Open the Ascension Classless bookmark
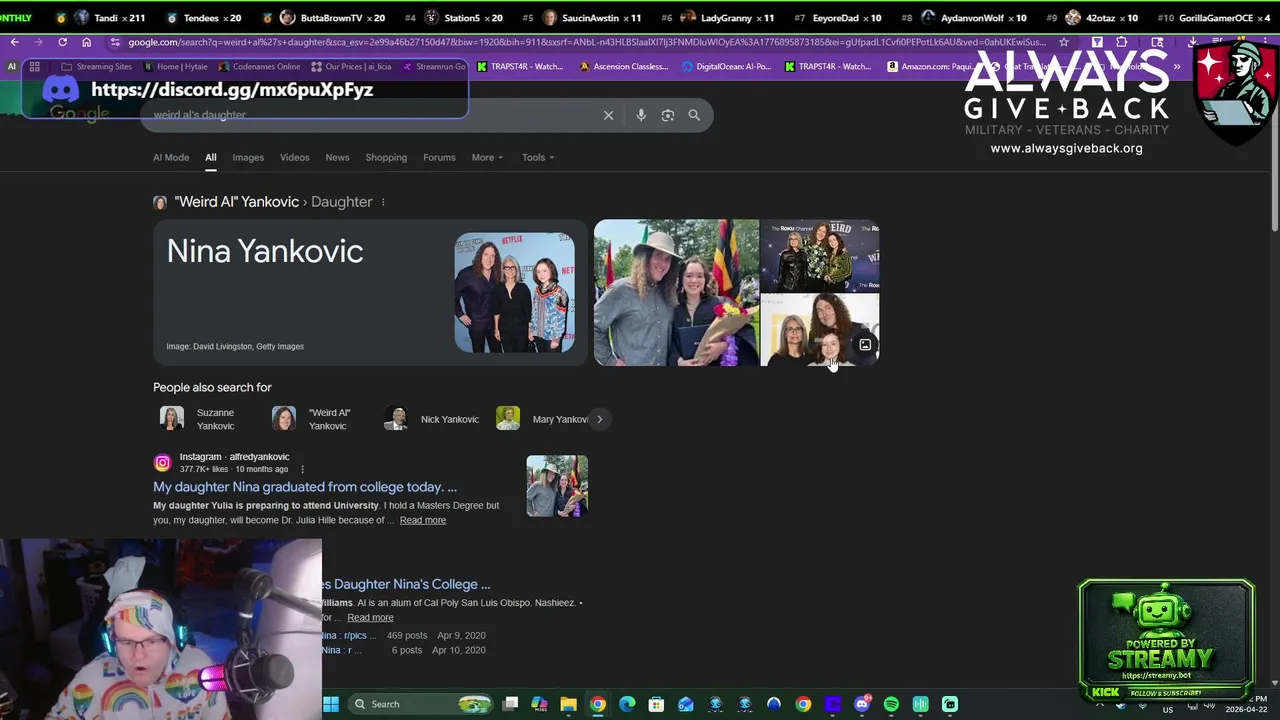Screen dimensions: 1280x720 (x=623, y=66)
